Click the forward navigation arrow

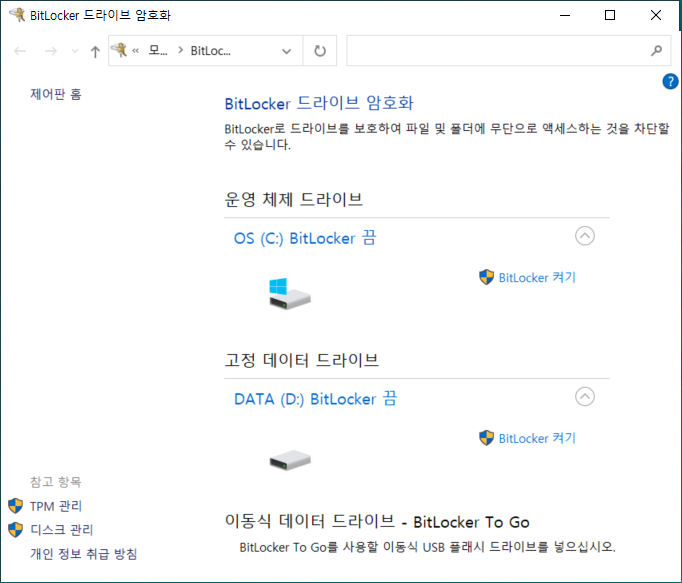pyautogui.click(x=51, y=51)
